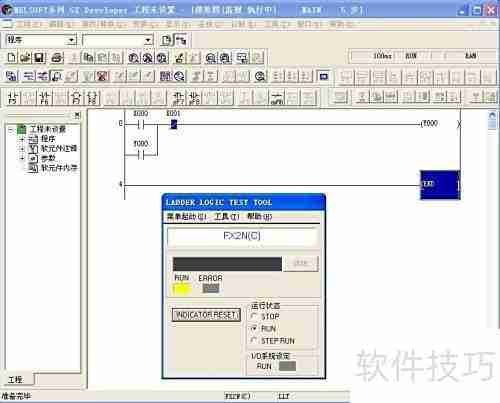
Task: Select parallel Y000 contact in ladder
Action: (x=141, y=154)
